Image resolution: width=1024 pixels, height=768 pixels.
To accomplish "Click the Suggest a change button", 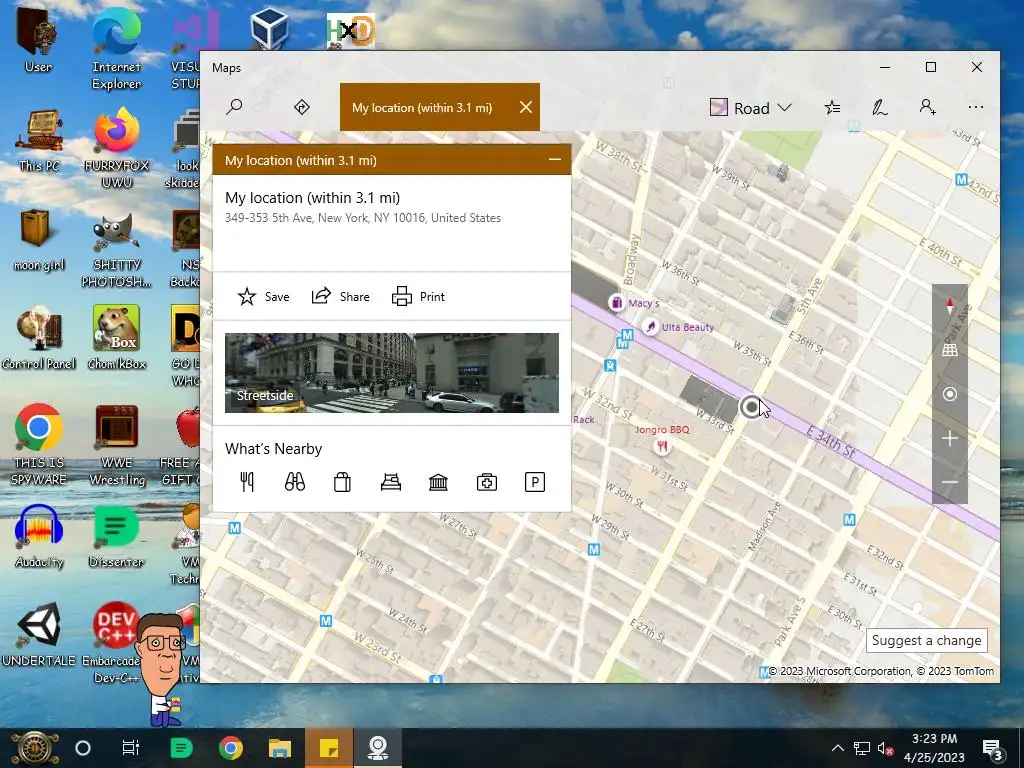I will coord(926,641).
